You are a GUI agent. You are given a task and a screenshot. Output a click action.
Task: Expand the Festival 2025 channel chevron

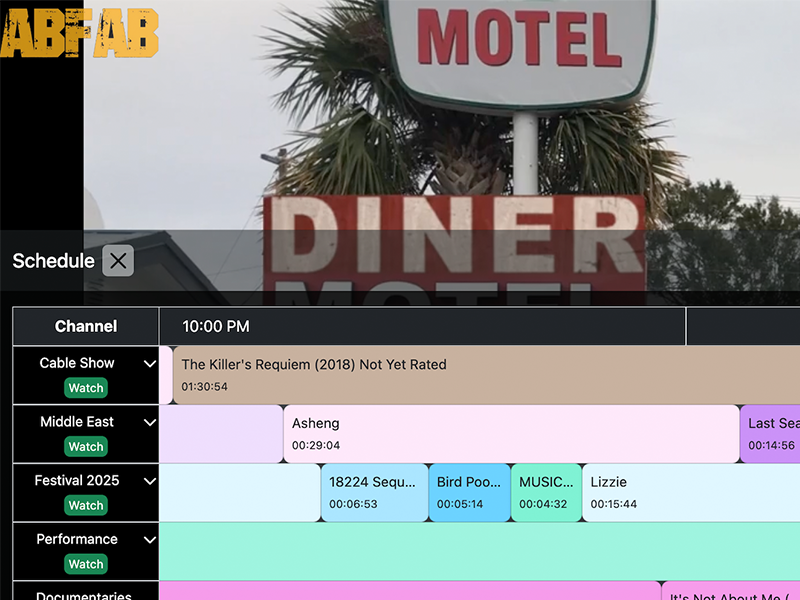click(x=149, y=481)
